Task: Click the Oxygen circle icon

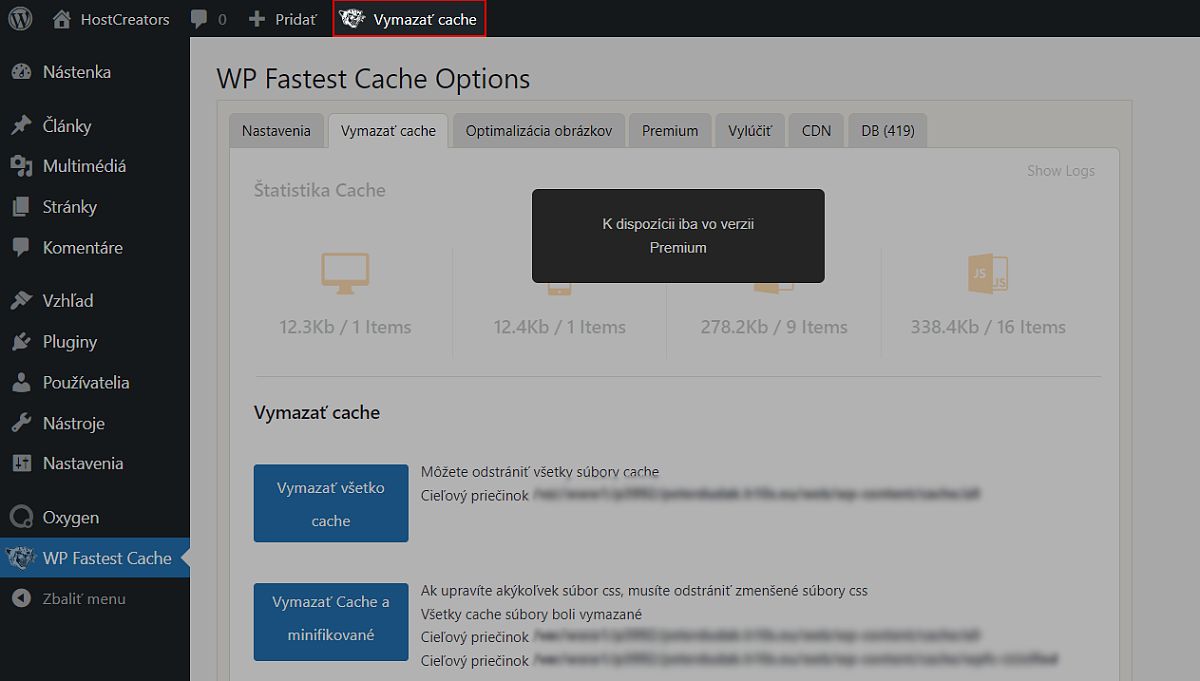Action: click(x=21, y=517)
